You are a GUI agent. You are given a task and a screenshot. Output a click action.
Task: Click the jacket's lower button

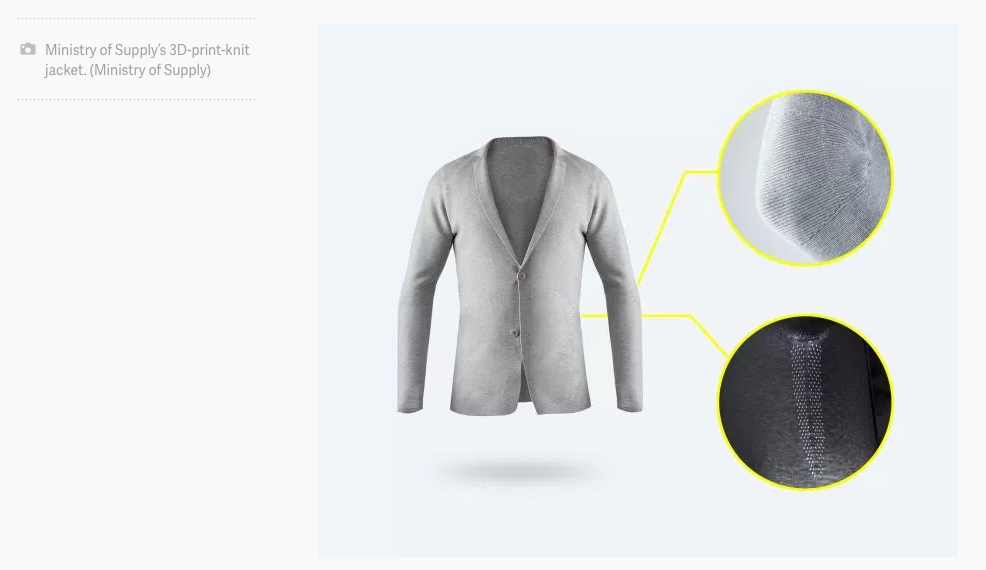pos(514,333)
